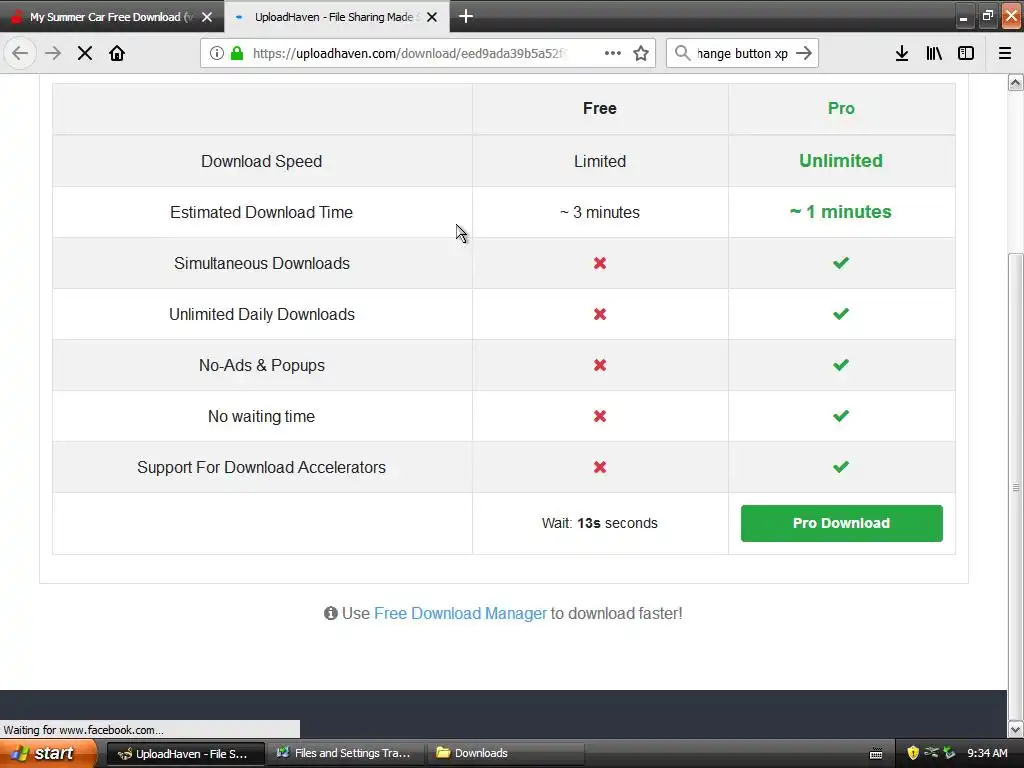This screenshot has height=768, width=1024.
Task: Click the No-Ads & Popups label
Action: click(x=261, y=365)
